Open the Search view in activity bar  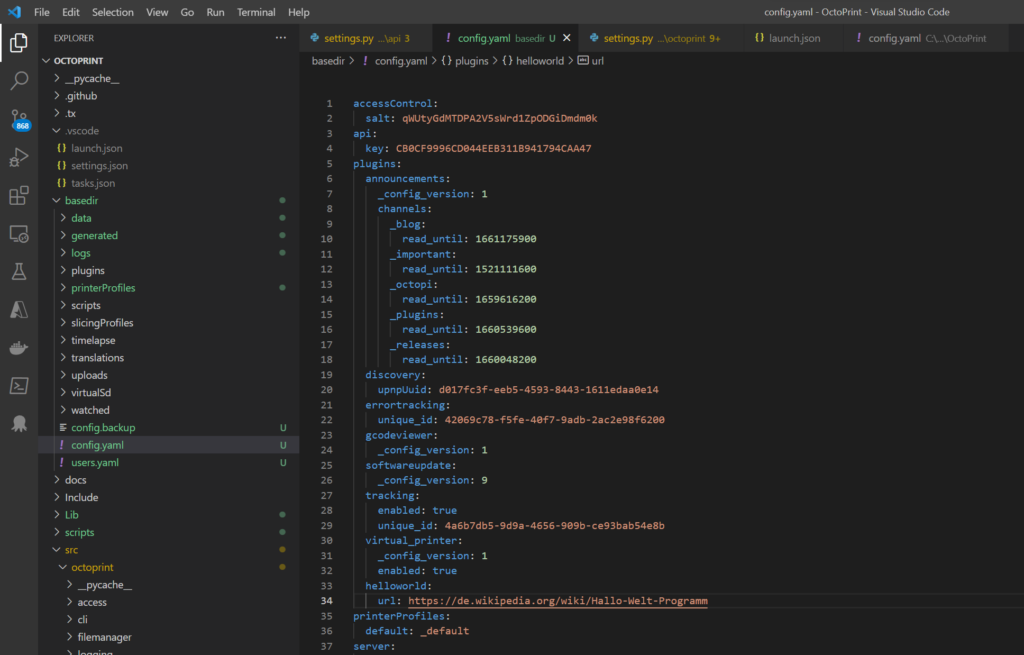[x=19, y=81]
